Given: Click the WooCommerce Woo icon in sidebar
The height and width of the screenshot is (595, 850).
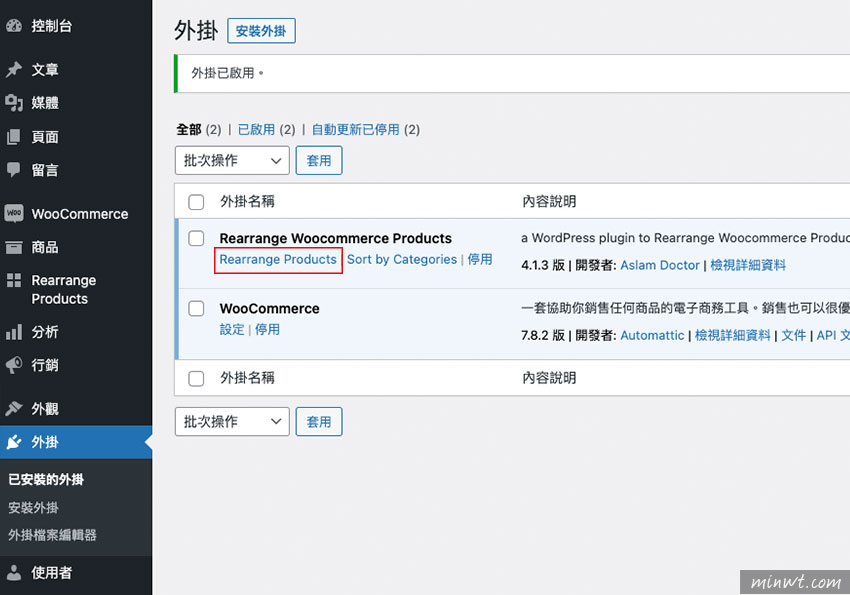Looking at the screenshot, I should 14,213.
